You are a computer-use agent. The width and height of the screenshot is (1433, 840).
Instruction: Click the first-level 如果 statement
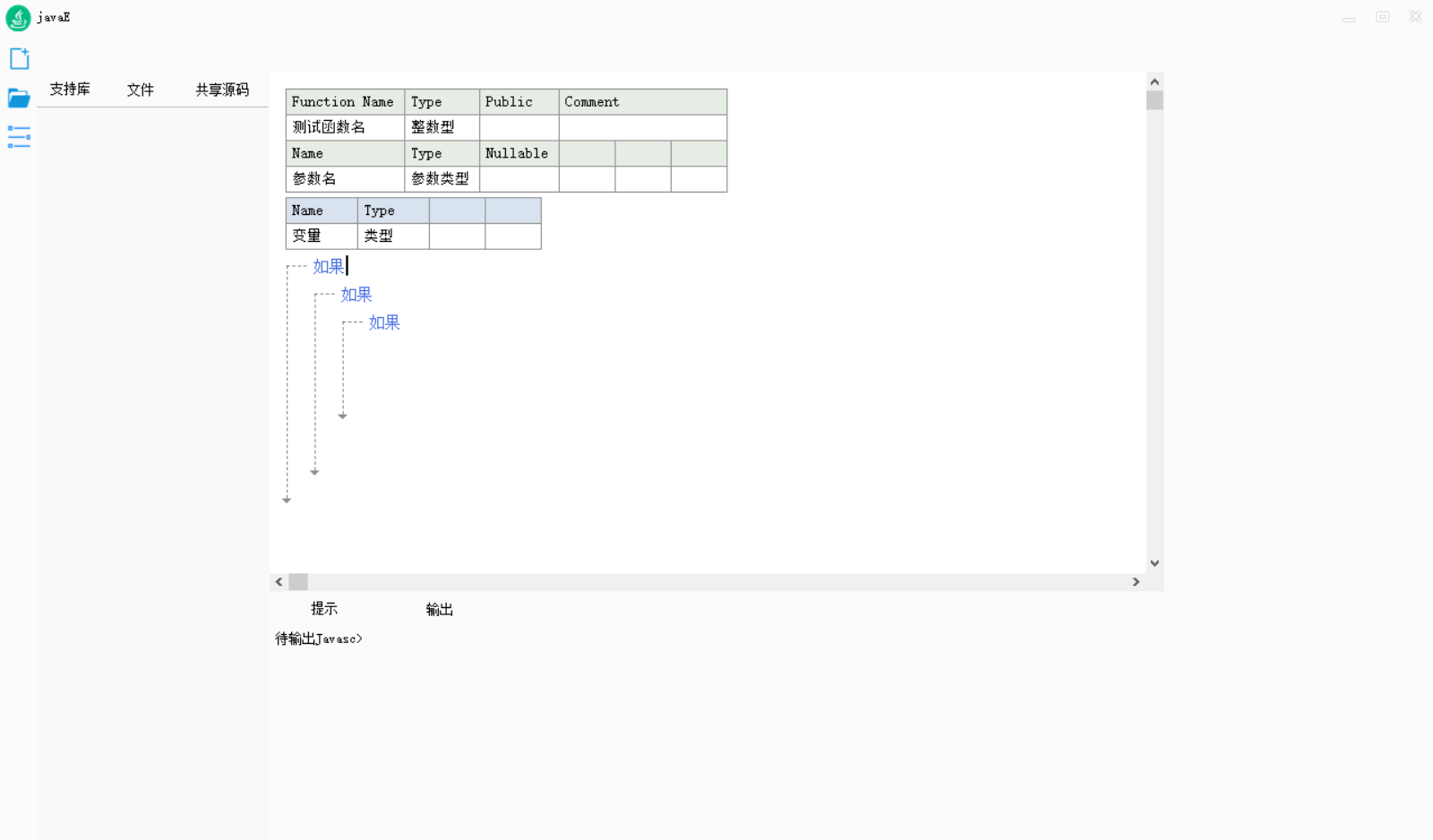pos(328,267)
